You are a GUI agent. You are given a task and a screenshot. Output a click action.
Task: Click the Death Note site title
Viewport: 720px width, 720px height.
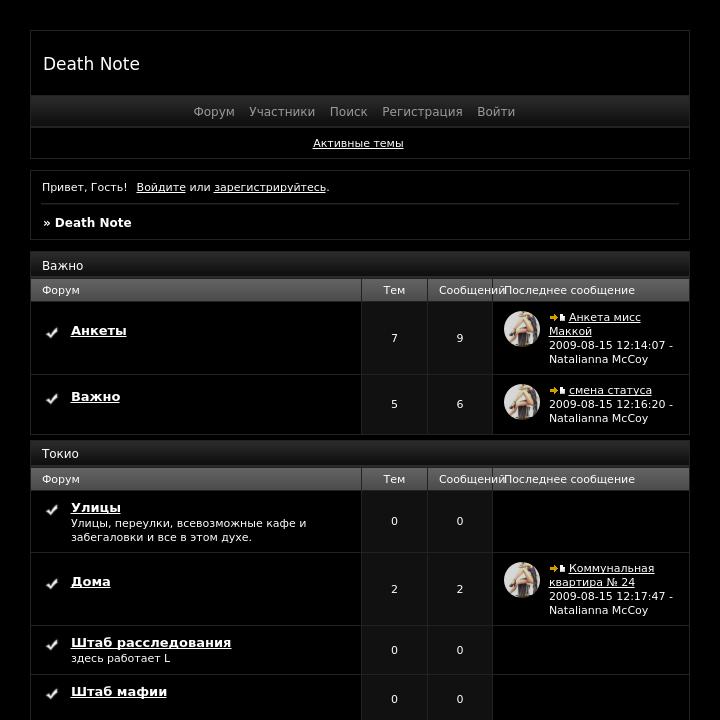(x=91, y=64)
